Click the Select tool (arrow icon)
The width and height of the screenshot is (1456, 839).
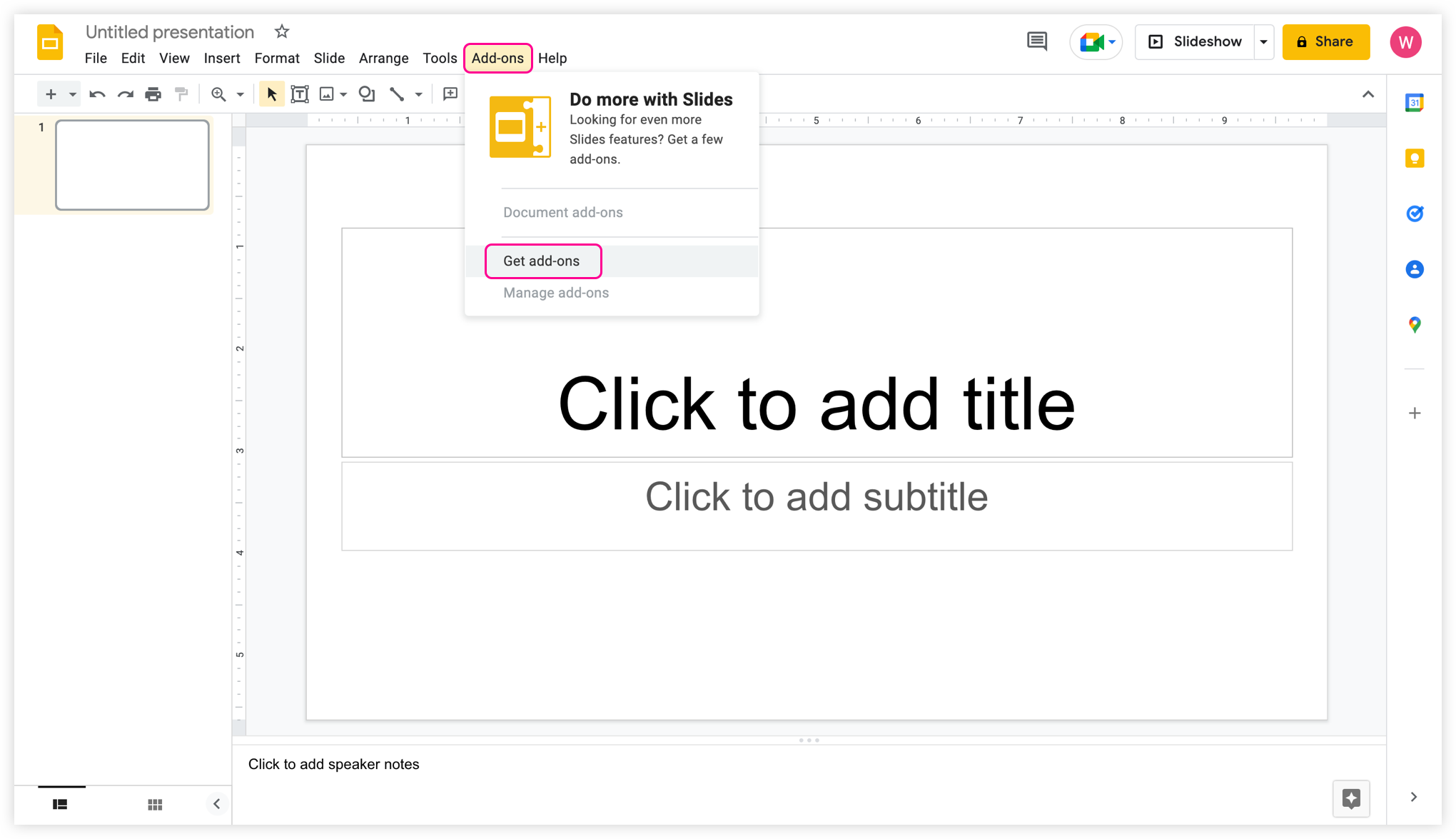[x=270, y=94]
